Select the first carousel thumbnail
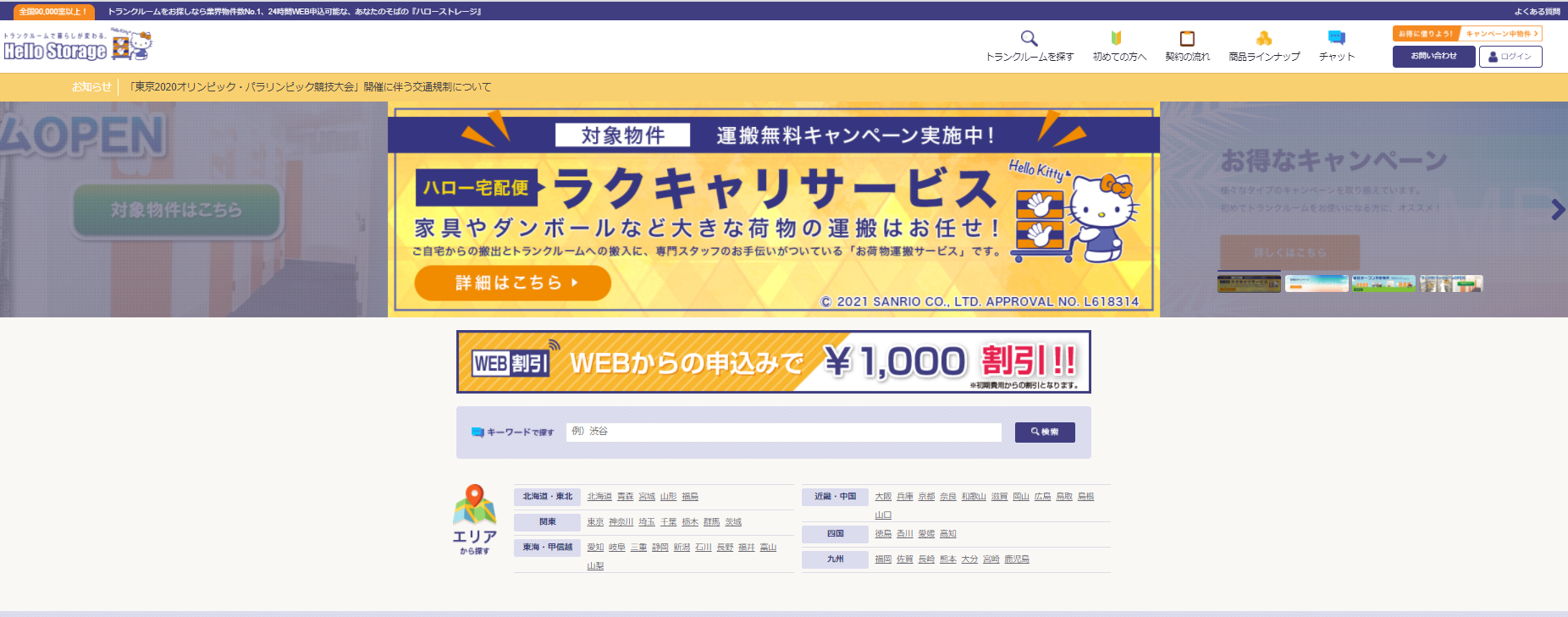 pyautogui.click(x=1248, y=284)
